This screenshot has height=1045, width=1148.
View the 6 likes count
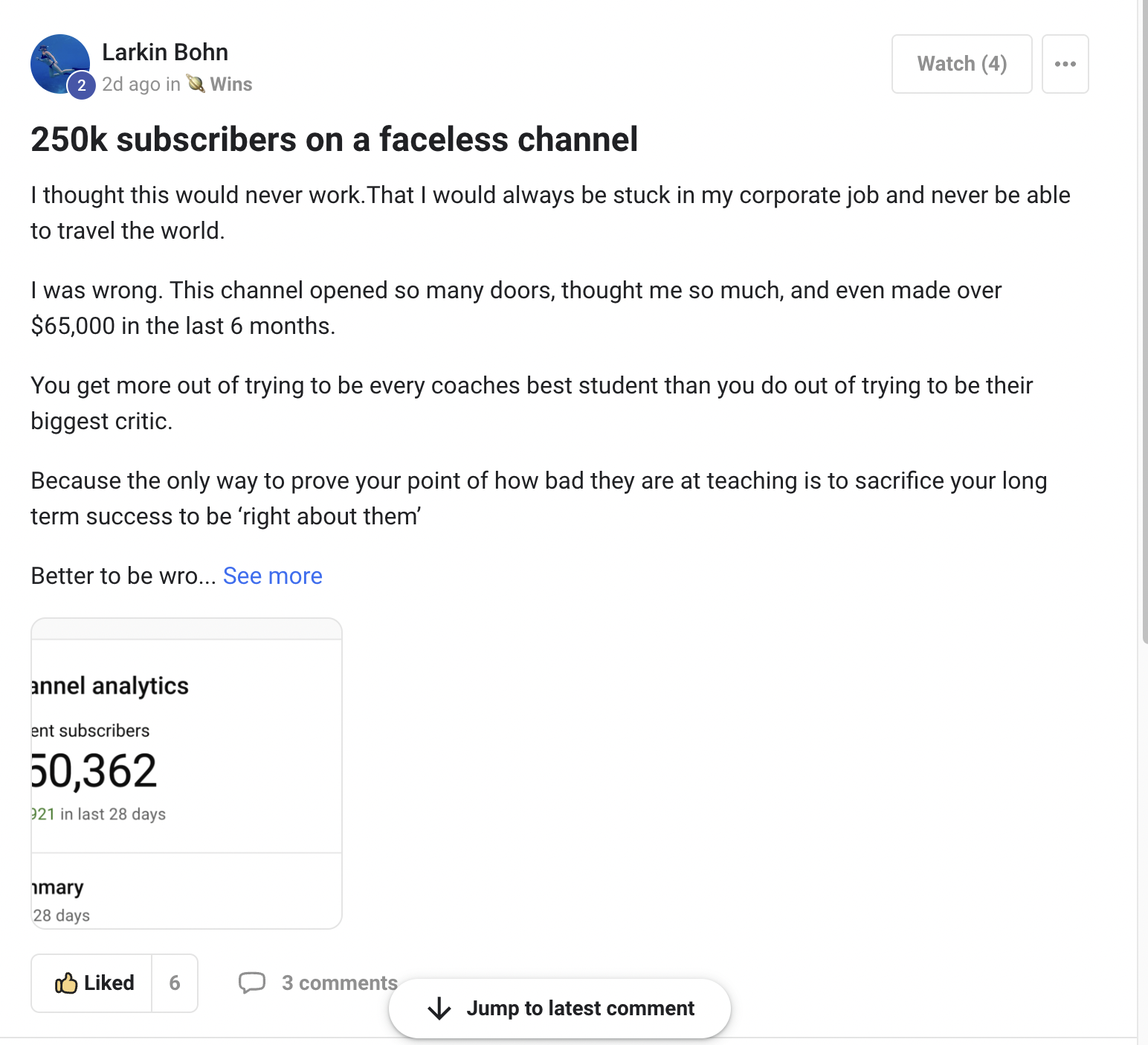175,983
